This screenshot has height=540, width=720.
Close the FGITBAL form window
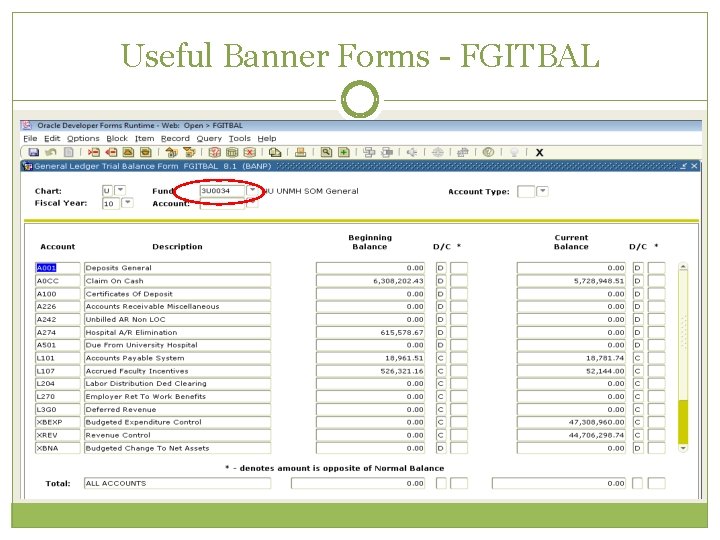pyautogui.click(x=694, y=166)
